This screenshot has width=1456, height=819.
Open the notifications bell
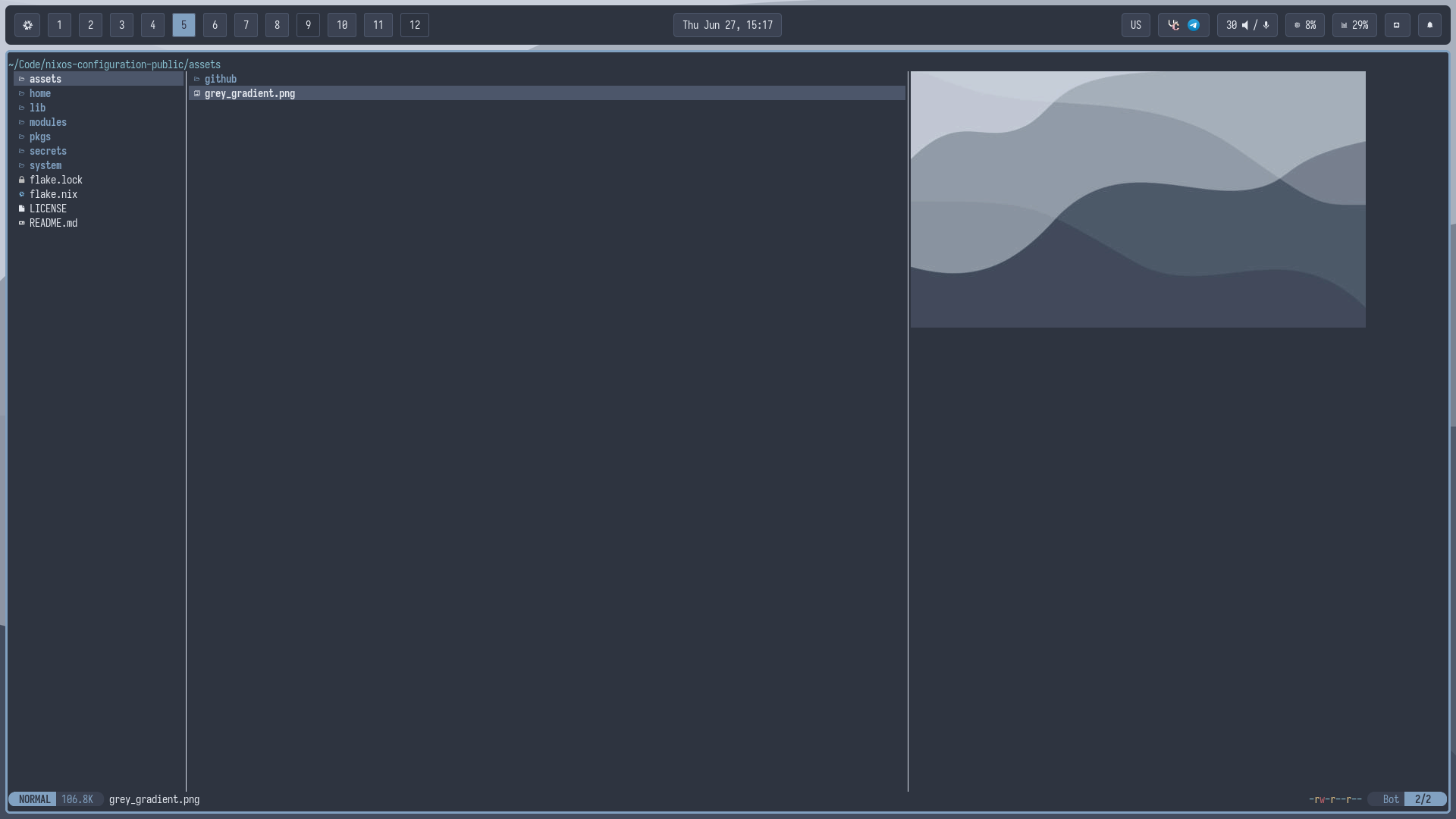(x=1429, y=25)
